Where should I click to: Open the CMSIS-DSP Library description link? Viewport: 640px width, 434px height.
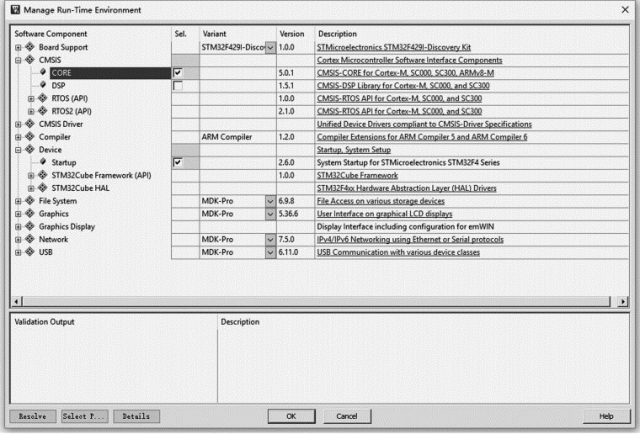click(x=403, y=85)
